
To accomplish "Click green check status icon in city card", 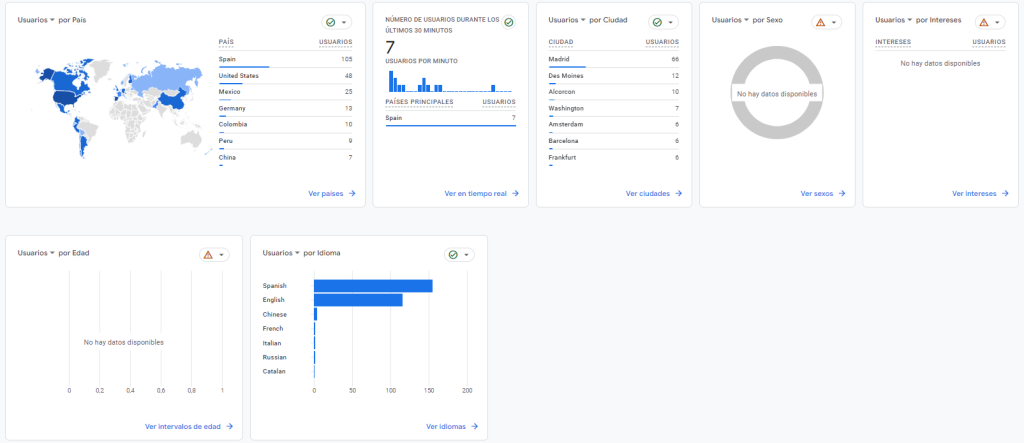I will click(657, 22).
